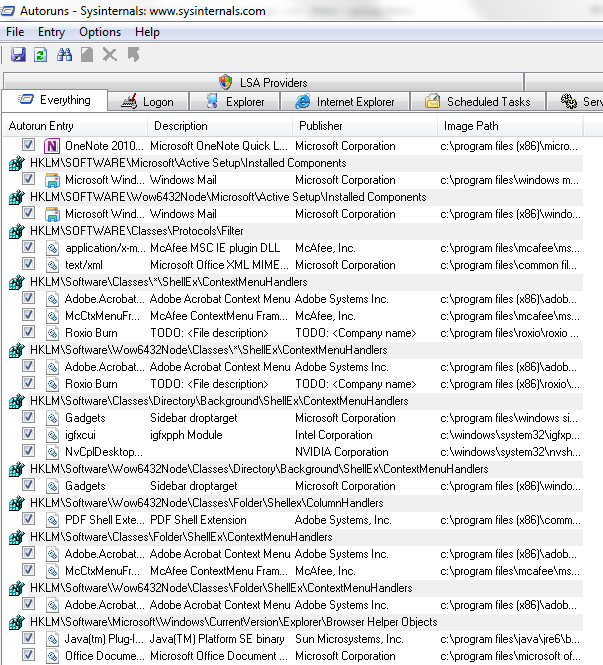
Task: Open Find with the binoculars icon
Action: point(64,55)
